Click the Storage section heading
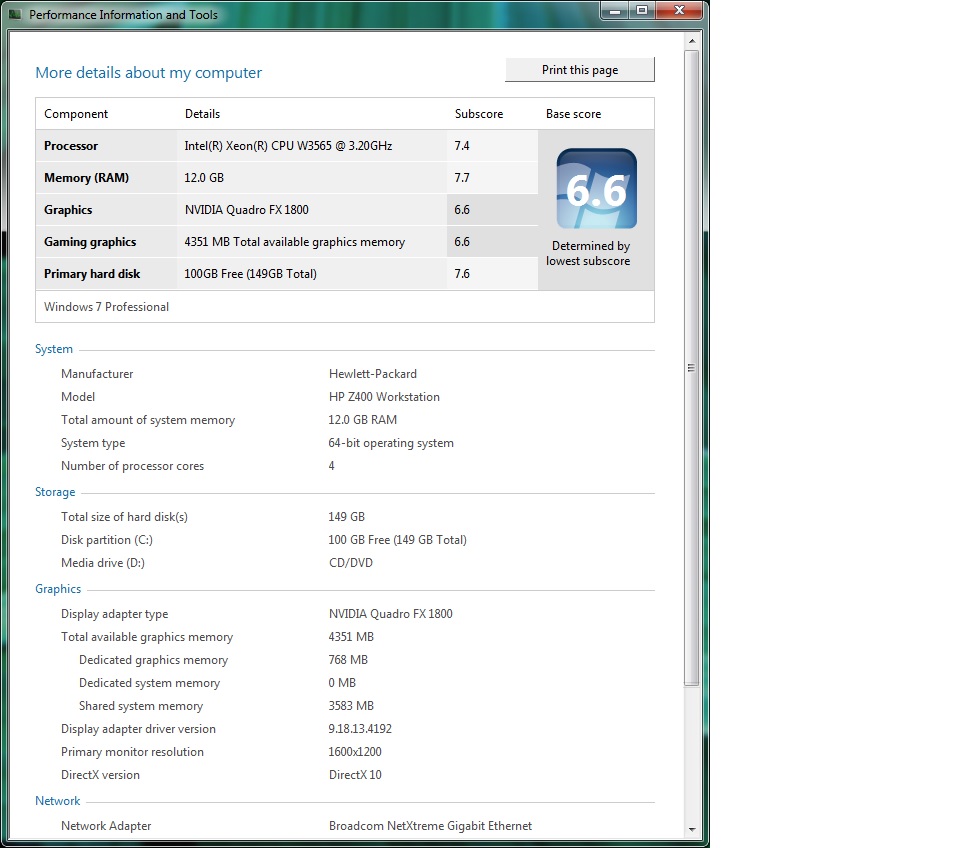The image size is (960, 848). (x=55, y=493)
